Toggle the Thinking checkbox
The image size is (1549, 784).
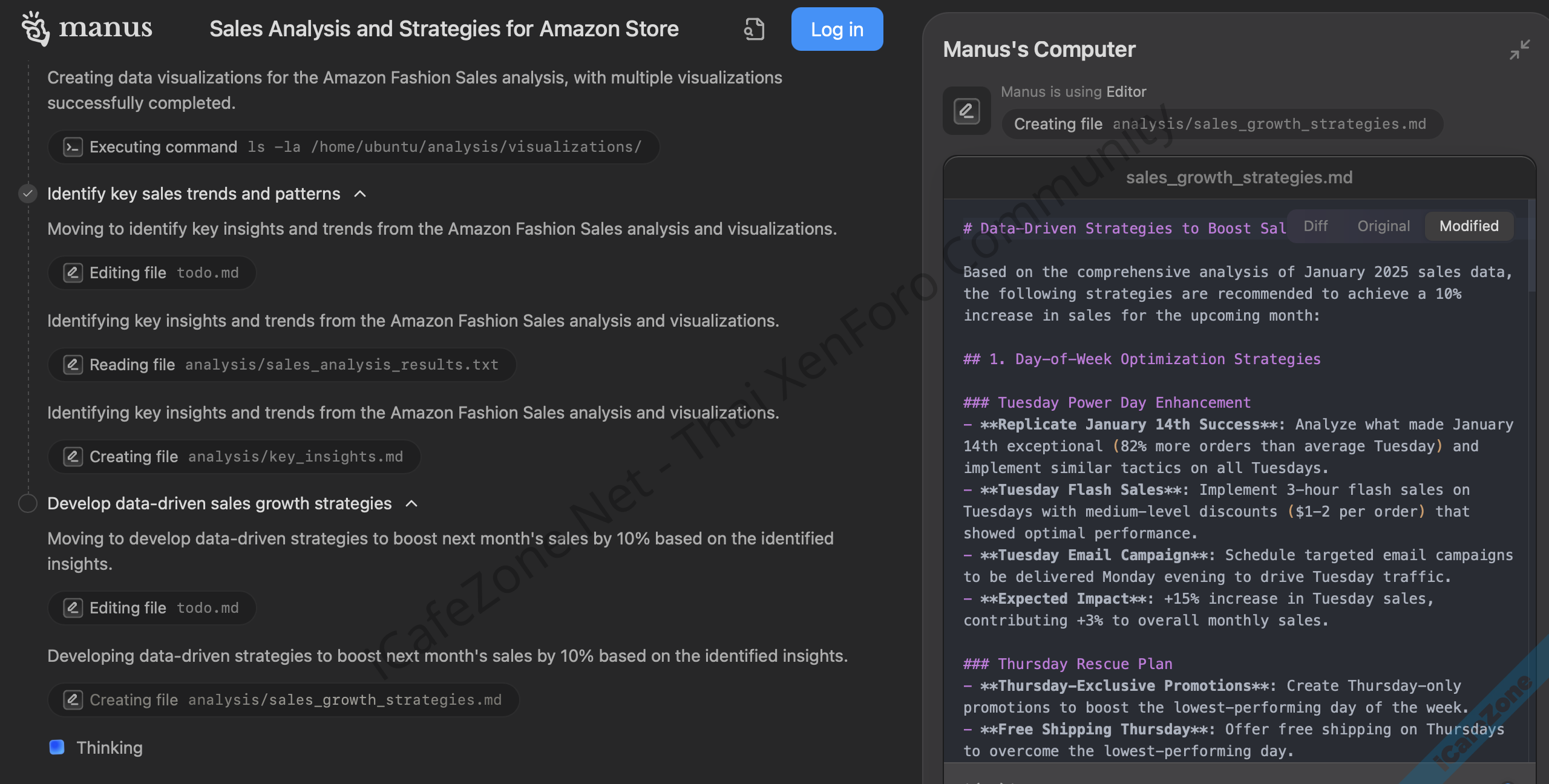pos(57,747)
